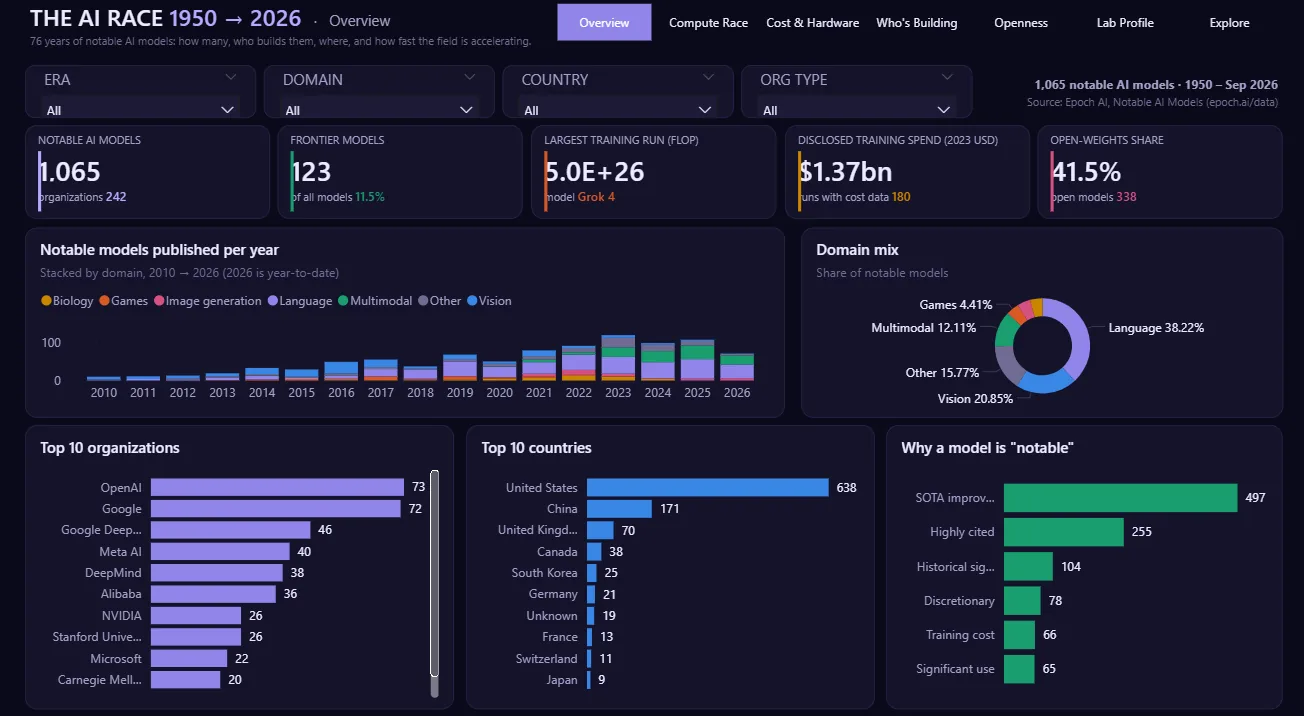
Task: Click the "Grok 4" model name
Action: pos(596,197)
